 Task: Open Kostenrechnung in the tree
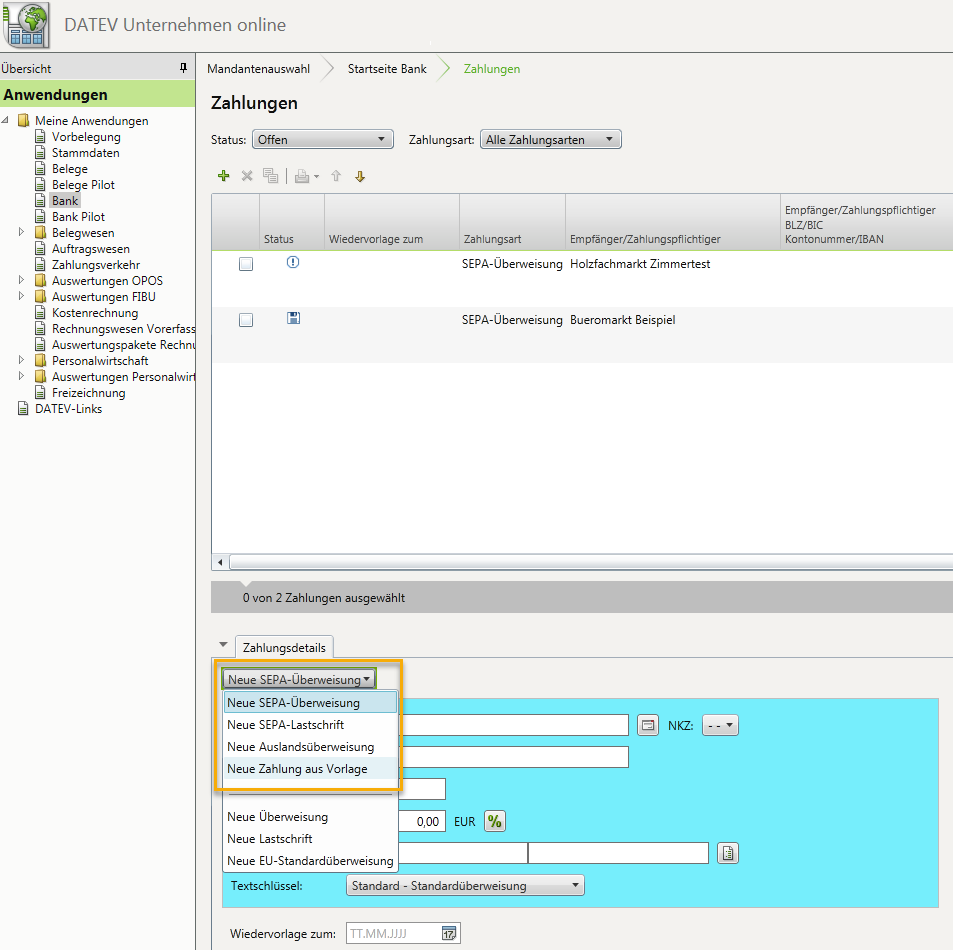(x=95, y=312)
